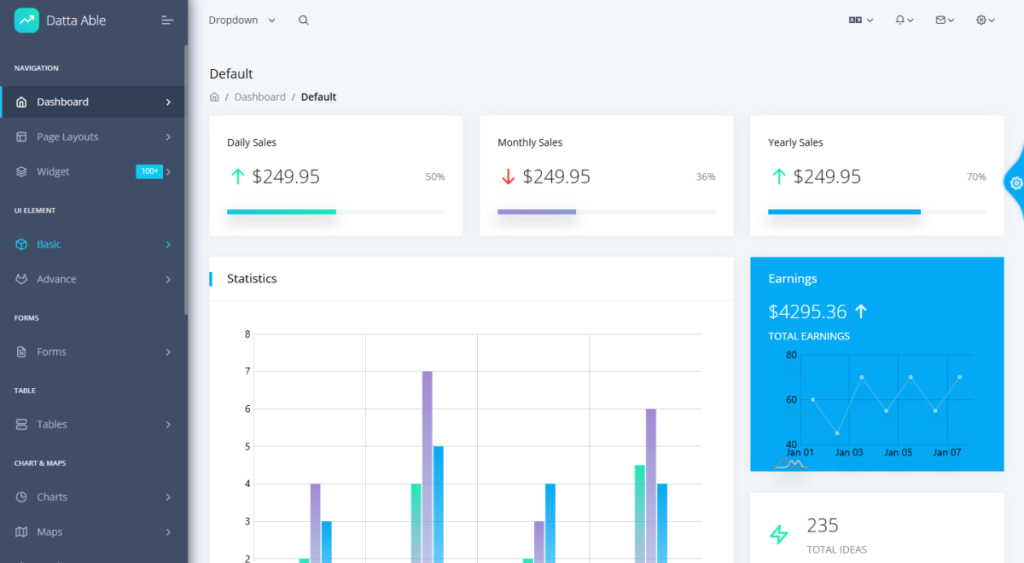Open the floating settings gear on right edge
1024x563 pixels.
(1015, 183)
